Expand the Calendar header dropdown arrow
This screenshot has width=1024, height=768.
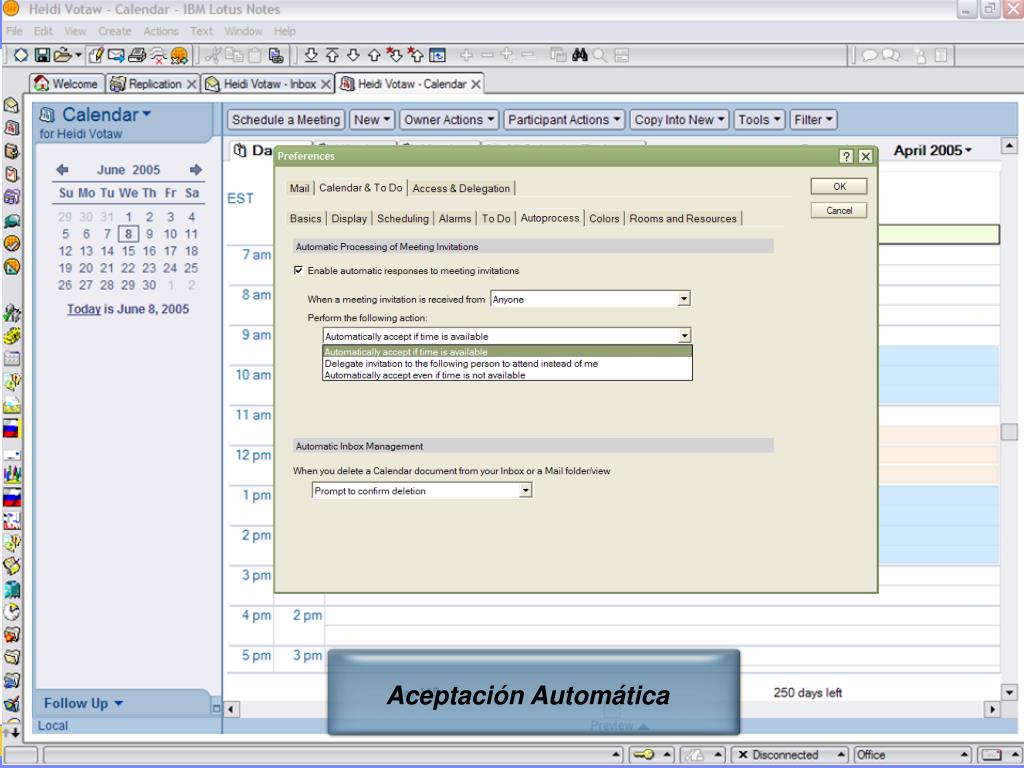(146, 114)
